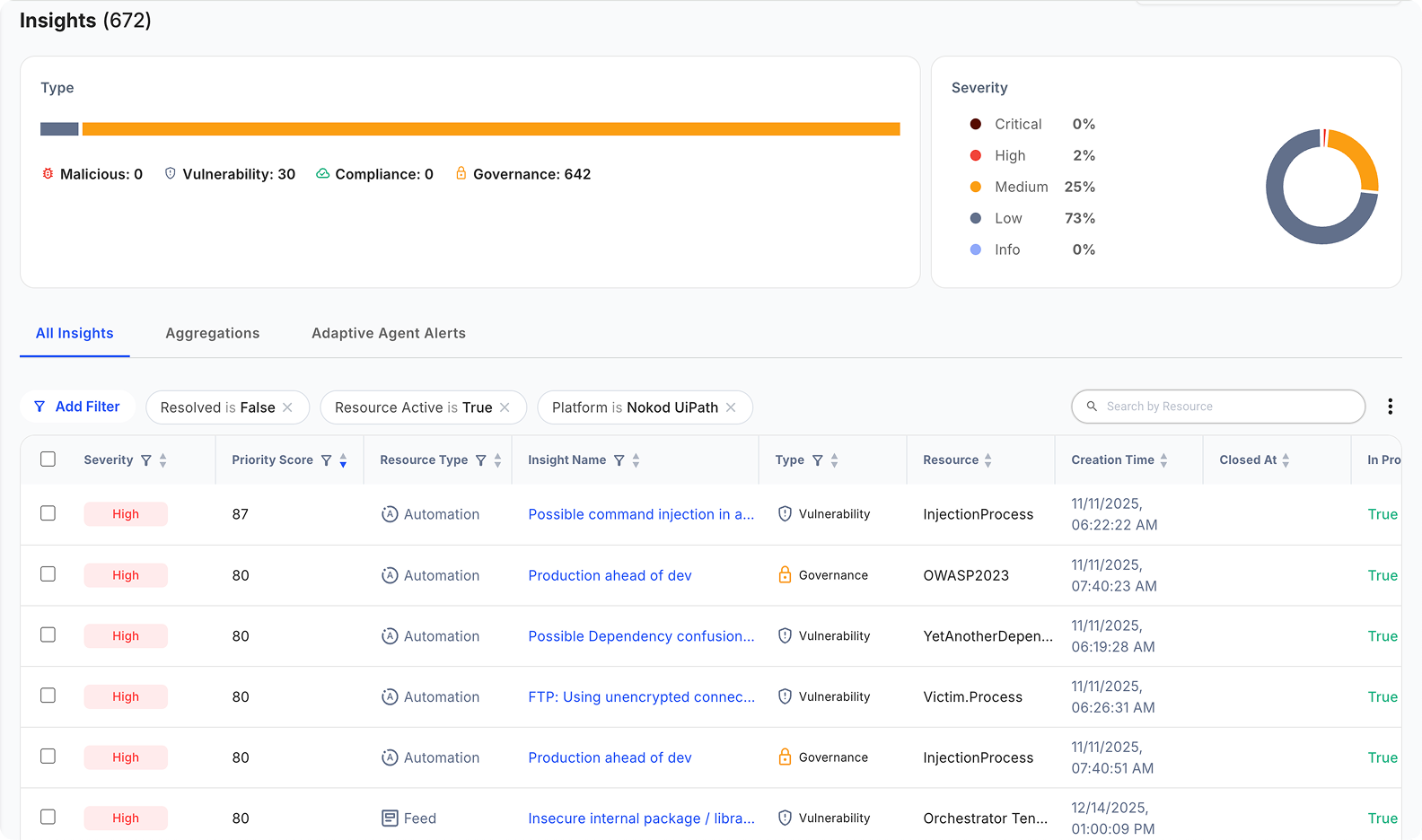This screenshot has height=840, width=1422.
Task: Toggle the select-all checkbox in table header
Action: click(48, 459)
